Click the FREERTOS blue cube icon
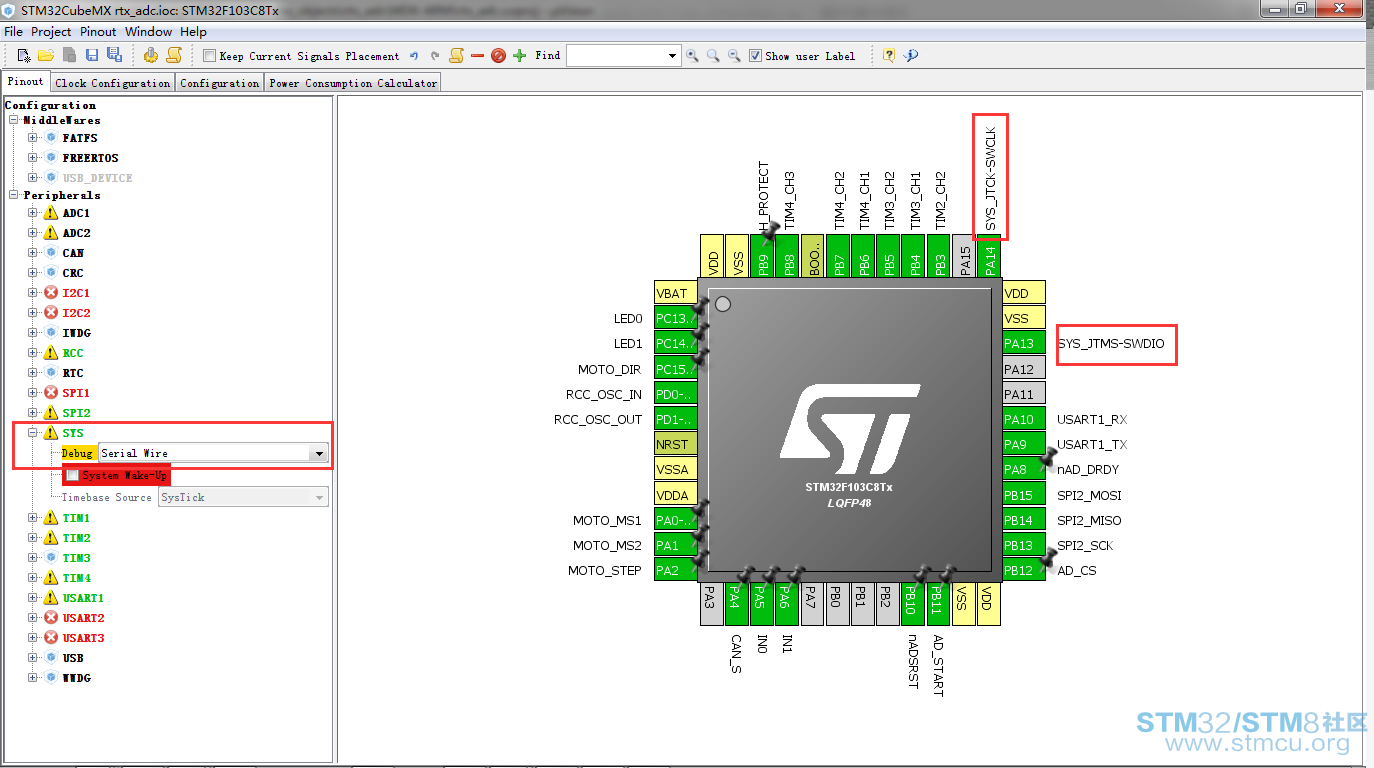 pyautogui.click(x=51, y=158)
